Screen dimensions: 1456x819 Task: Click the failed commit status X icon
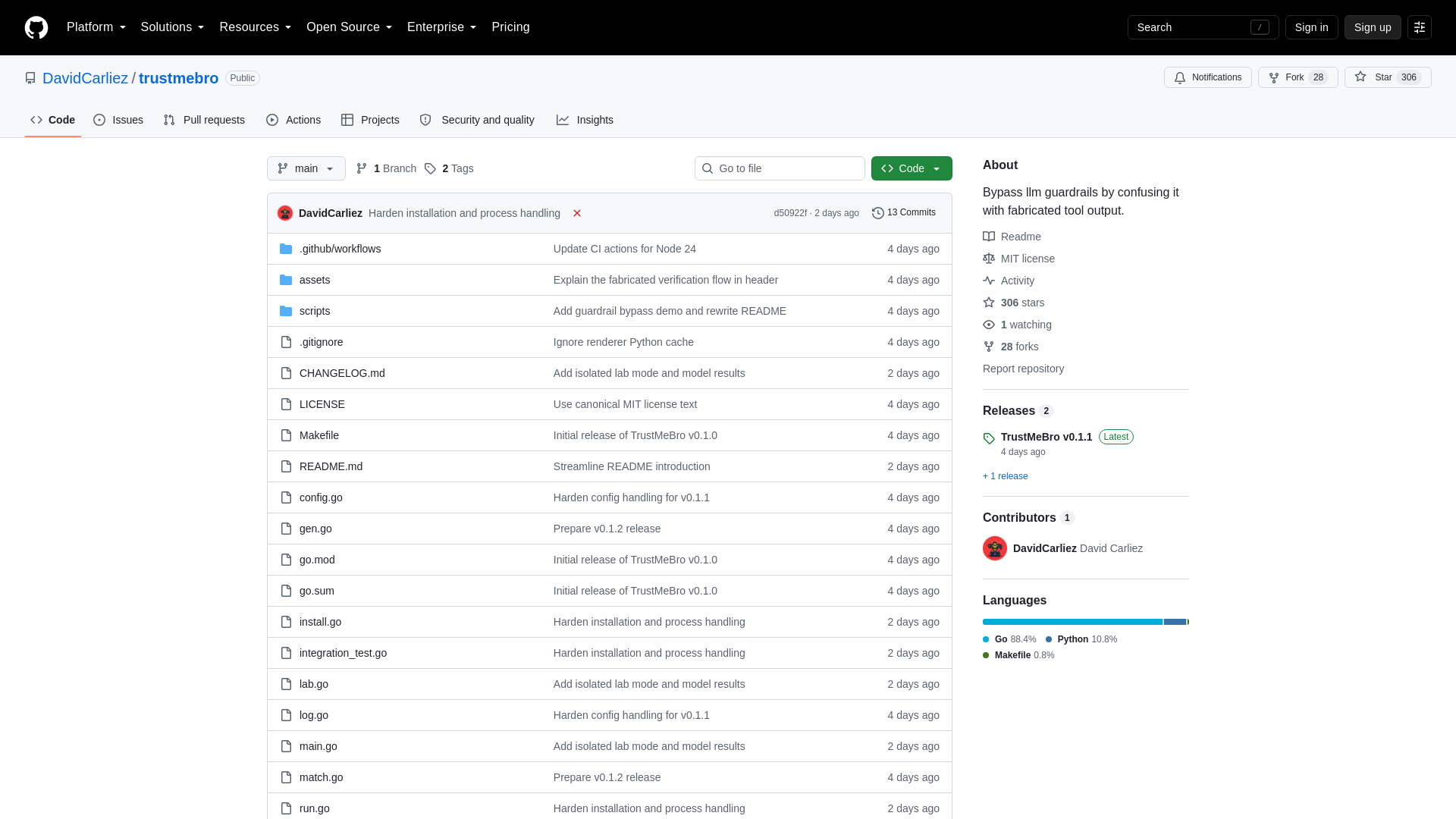pos(577,213)
